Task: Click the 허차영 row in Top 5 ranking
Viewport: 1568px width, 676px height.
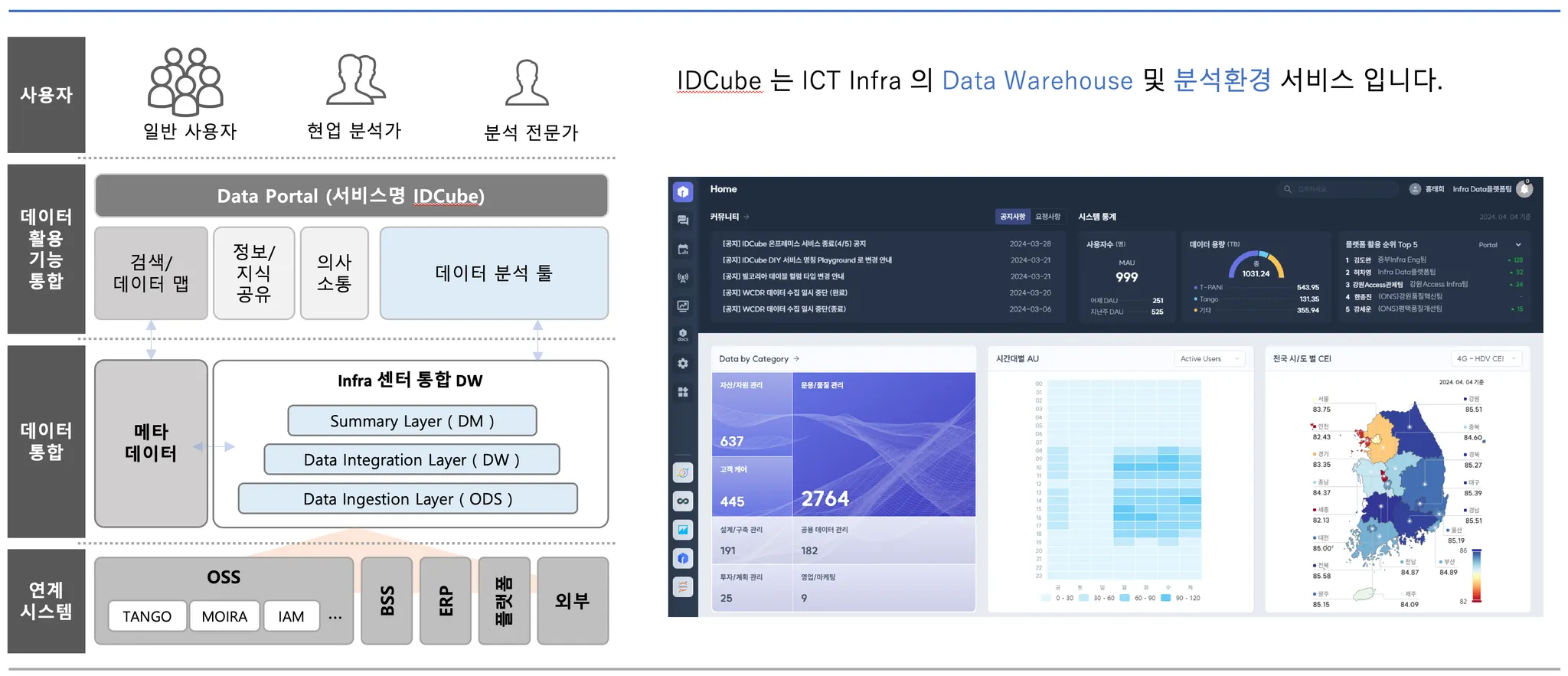Action: pyautogui.click(x=1434, y=273)
